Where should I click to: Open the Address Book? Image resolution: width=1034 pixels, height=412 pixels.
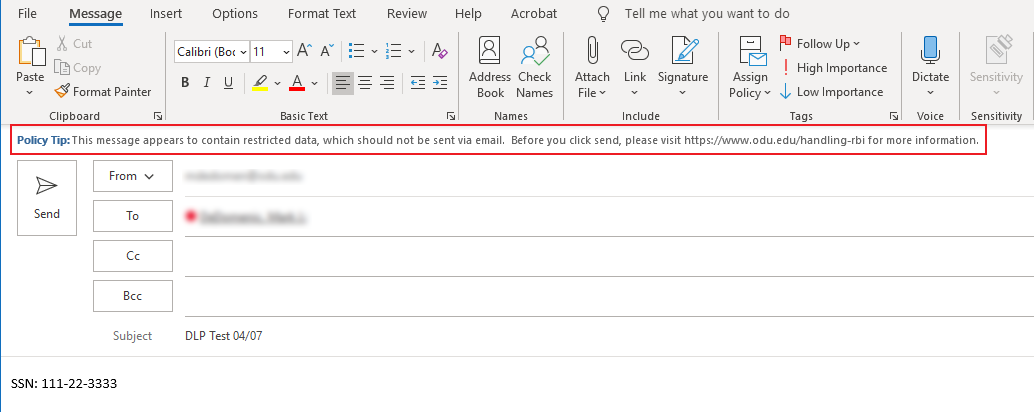(490, 67)
